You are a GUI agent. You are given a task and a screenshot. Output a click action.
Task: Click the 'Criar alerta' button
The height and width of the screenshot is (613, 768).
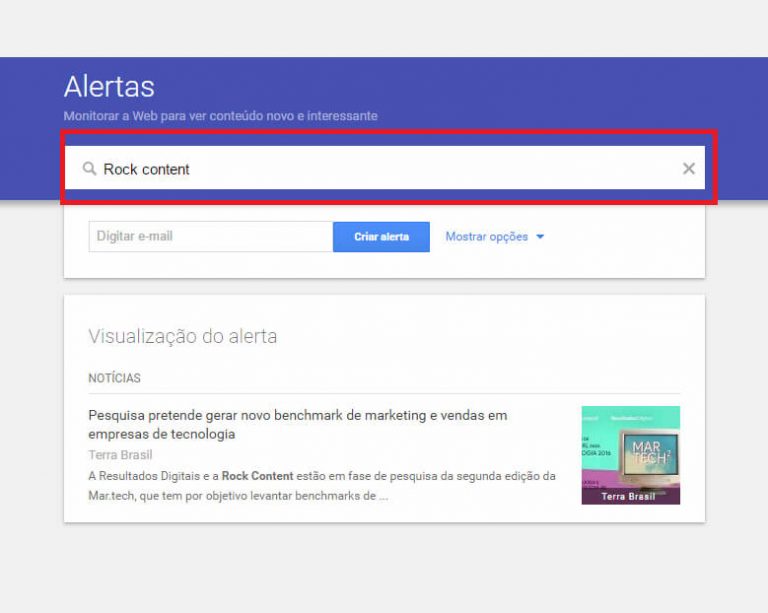pyautogui.click(x=381, y=237)
